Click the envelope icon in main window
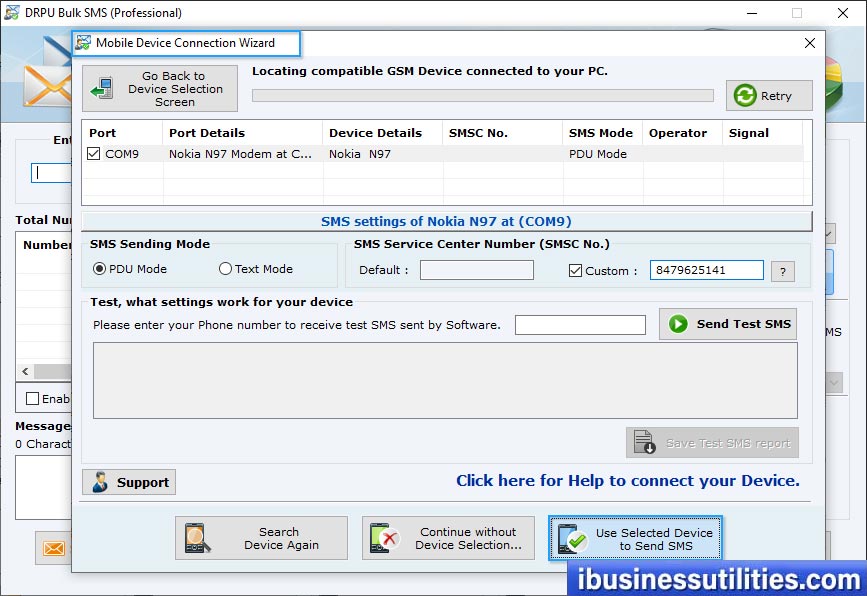 pos(54,548)
